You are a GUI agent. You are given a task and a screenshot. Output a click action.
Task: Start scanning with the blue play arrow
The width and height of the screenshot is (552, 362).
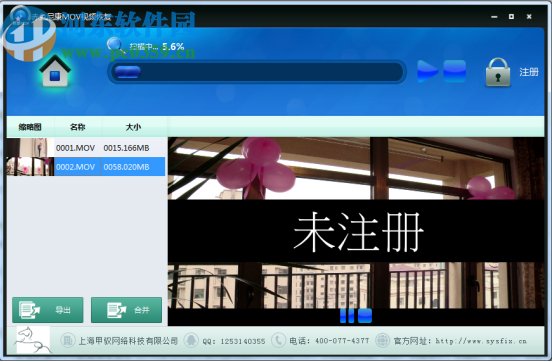[x=427, y=71]
